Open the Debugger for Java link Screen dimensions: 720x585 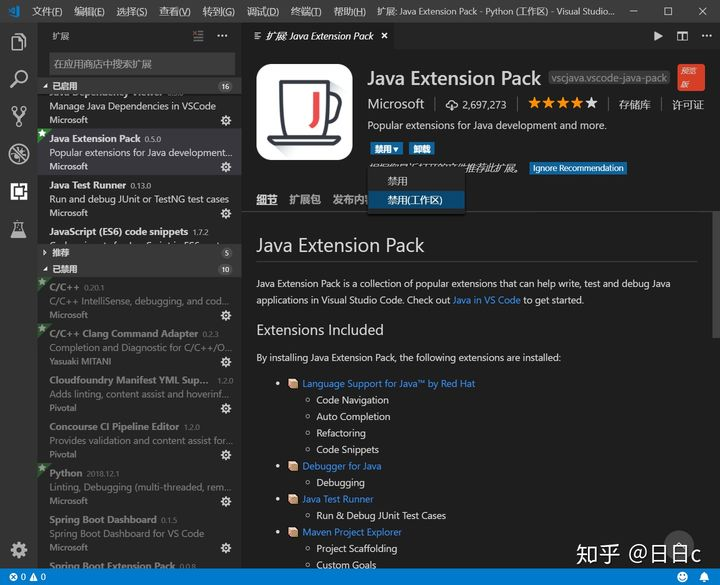(x=342, y=466)
